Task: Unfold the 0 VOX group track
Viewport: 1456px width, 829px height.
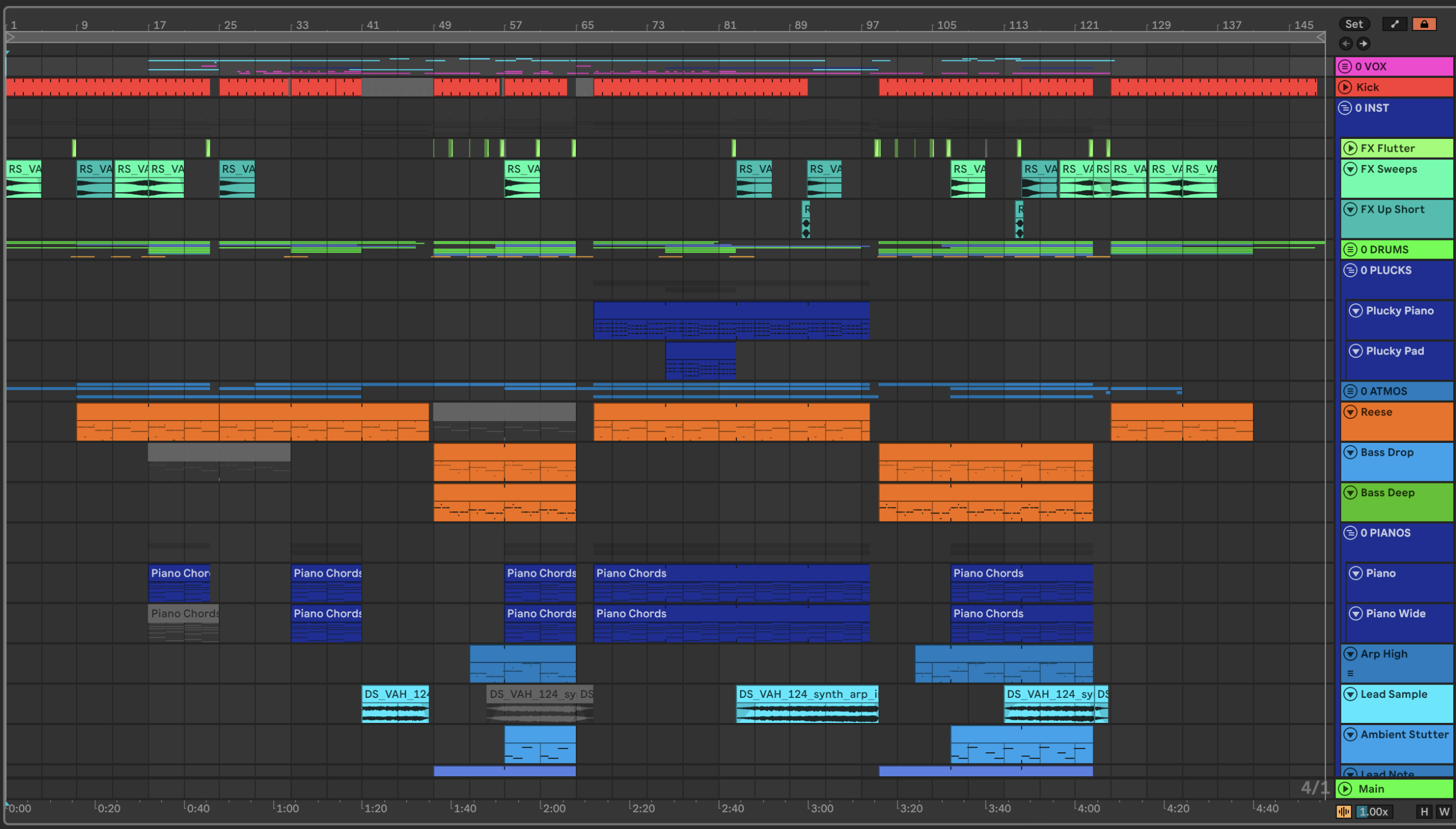Action: click(x=1344, y=67)
